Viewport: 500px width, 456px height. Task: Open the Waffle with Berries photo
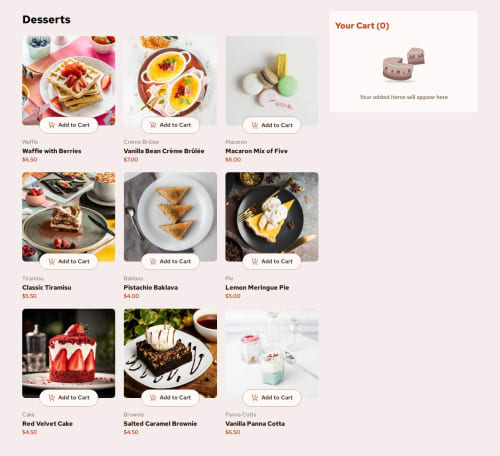(x=69, y=81)
